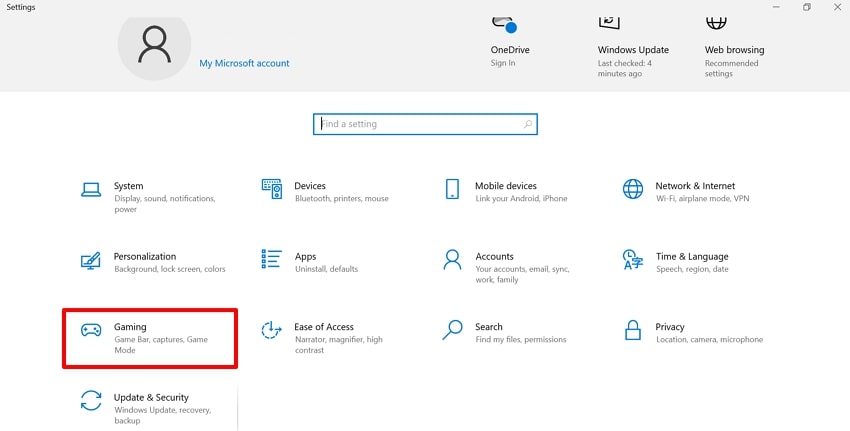Click the Search magnifier category icon
This screenshot has width=850, height=431.
coord(452,330)
